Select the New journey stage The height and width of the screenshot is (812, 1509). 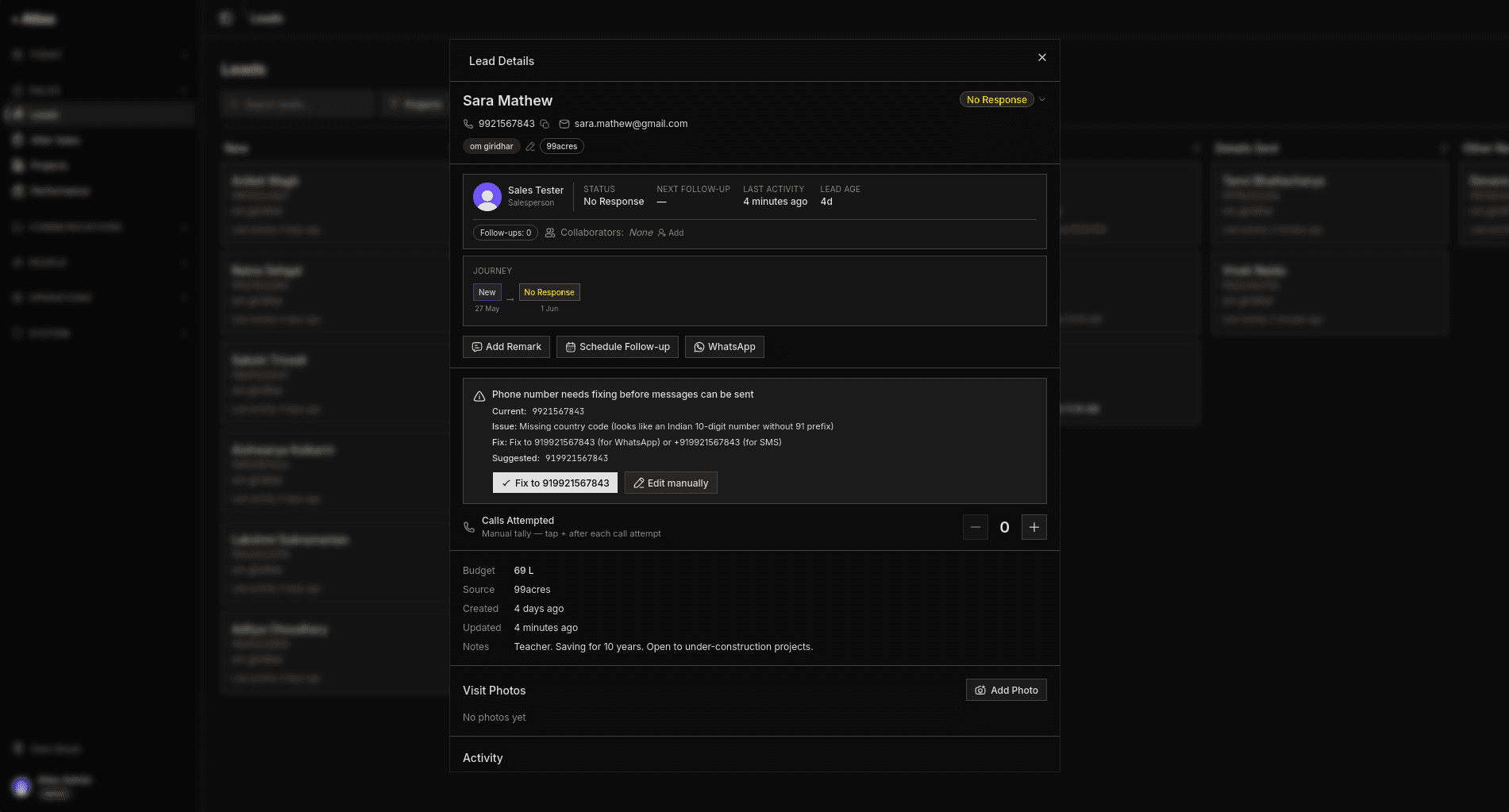[487, 292]
